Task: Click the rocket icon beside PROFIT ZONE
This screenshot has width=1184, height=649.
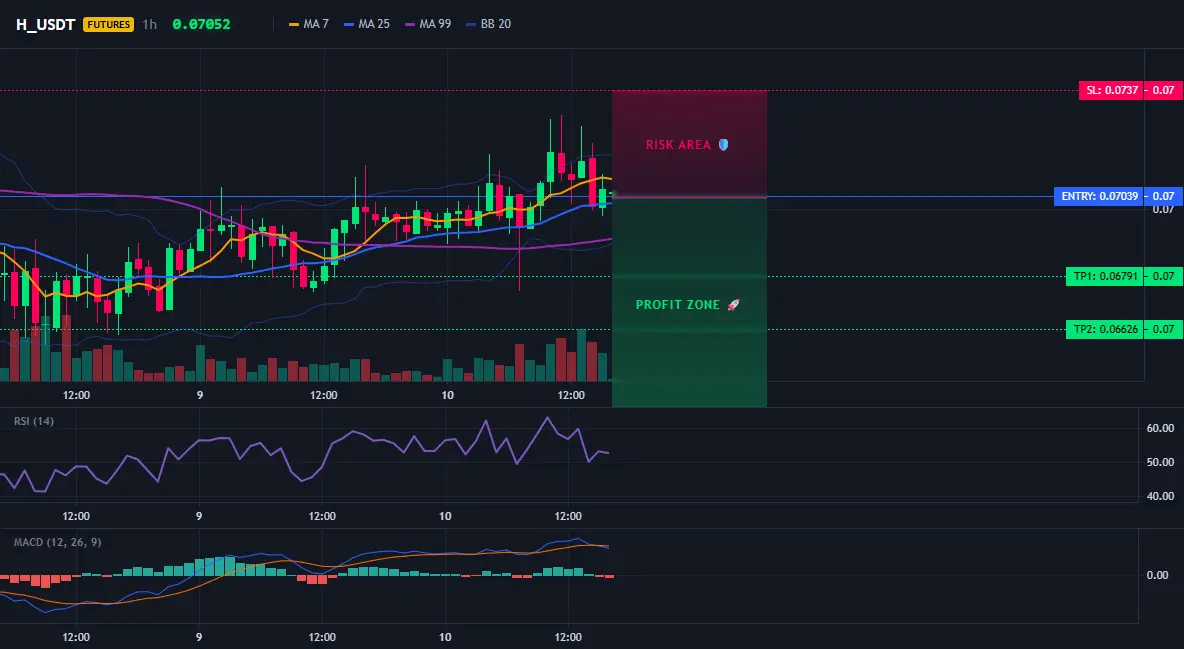Action: 733,304
